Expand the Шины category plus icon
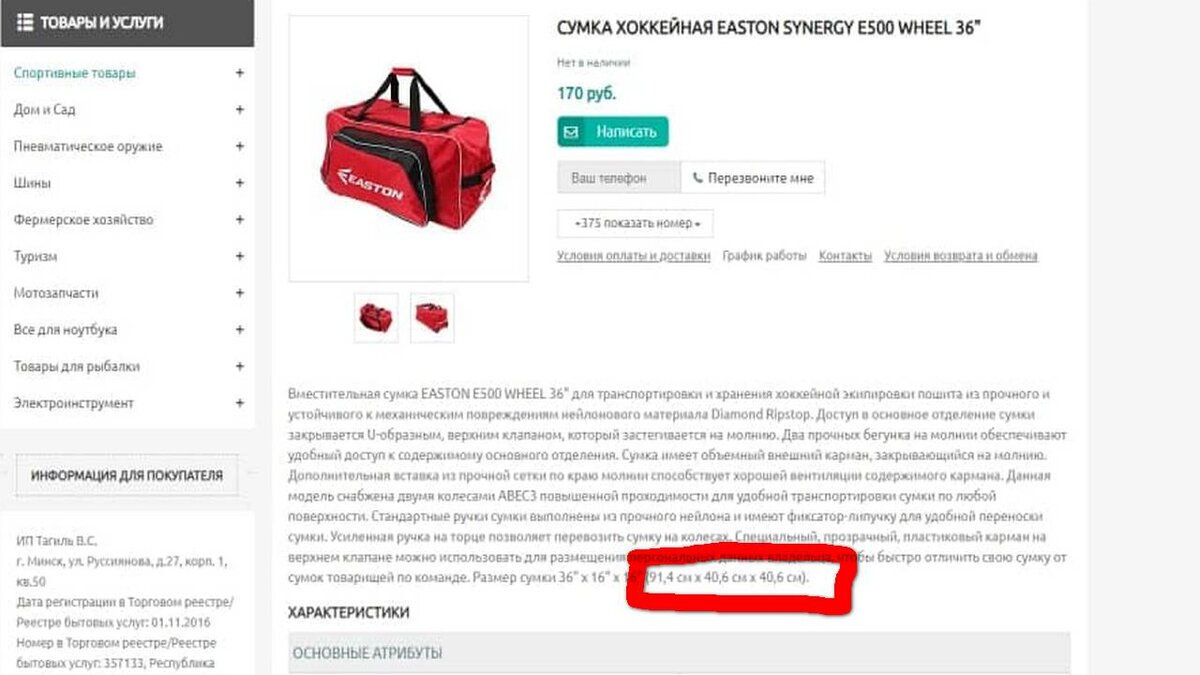1200x675 pixels. [x=239, y=183]
